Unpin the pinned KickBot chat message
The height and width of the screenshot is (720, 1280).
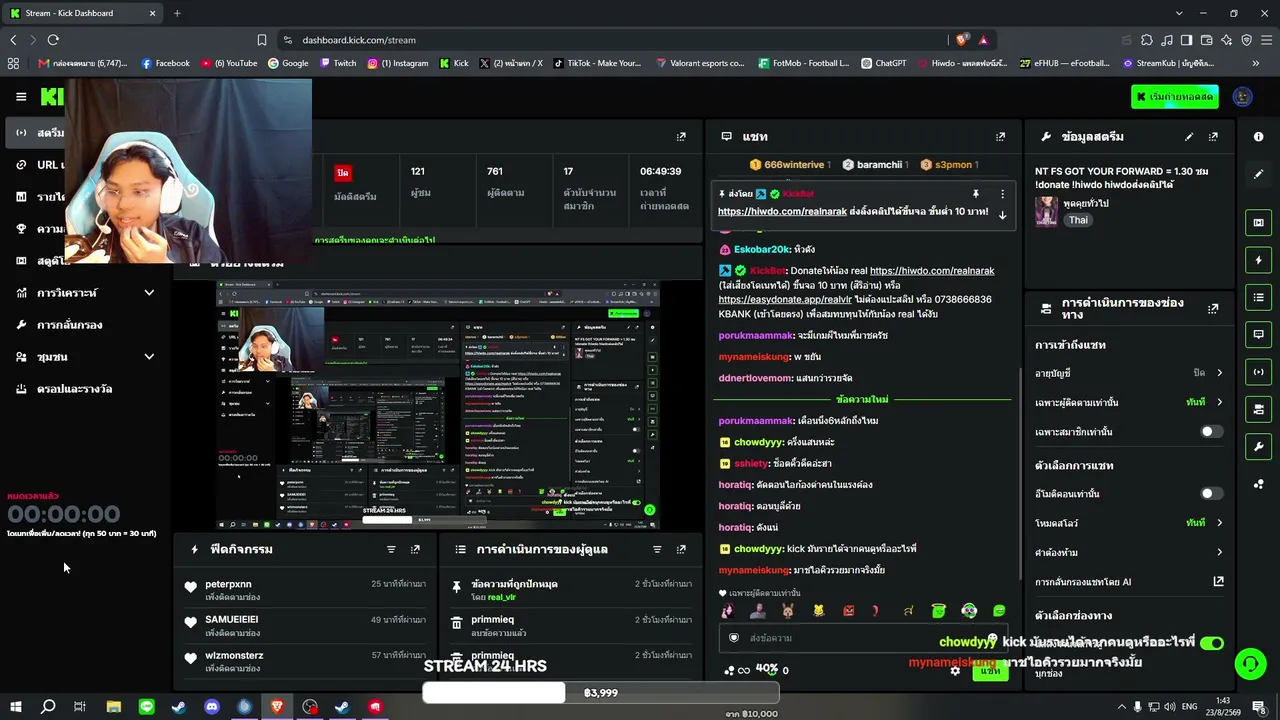(x=975, y=194)
